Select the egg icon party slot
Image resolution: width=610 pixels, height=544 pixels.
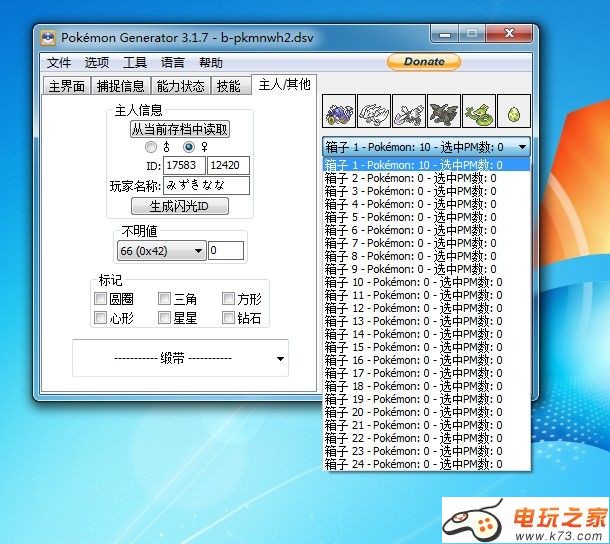514,111
